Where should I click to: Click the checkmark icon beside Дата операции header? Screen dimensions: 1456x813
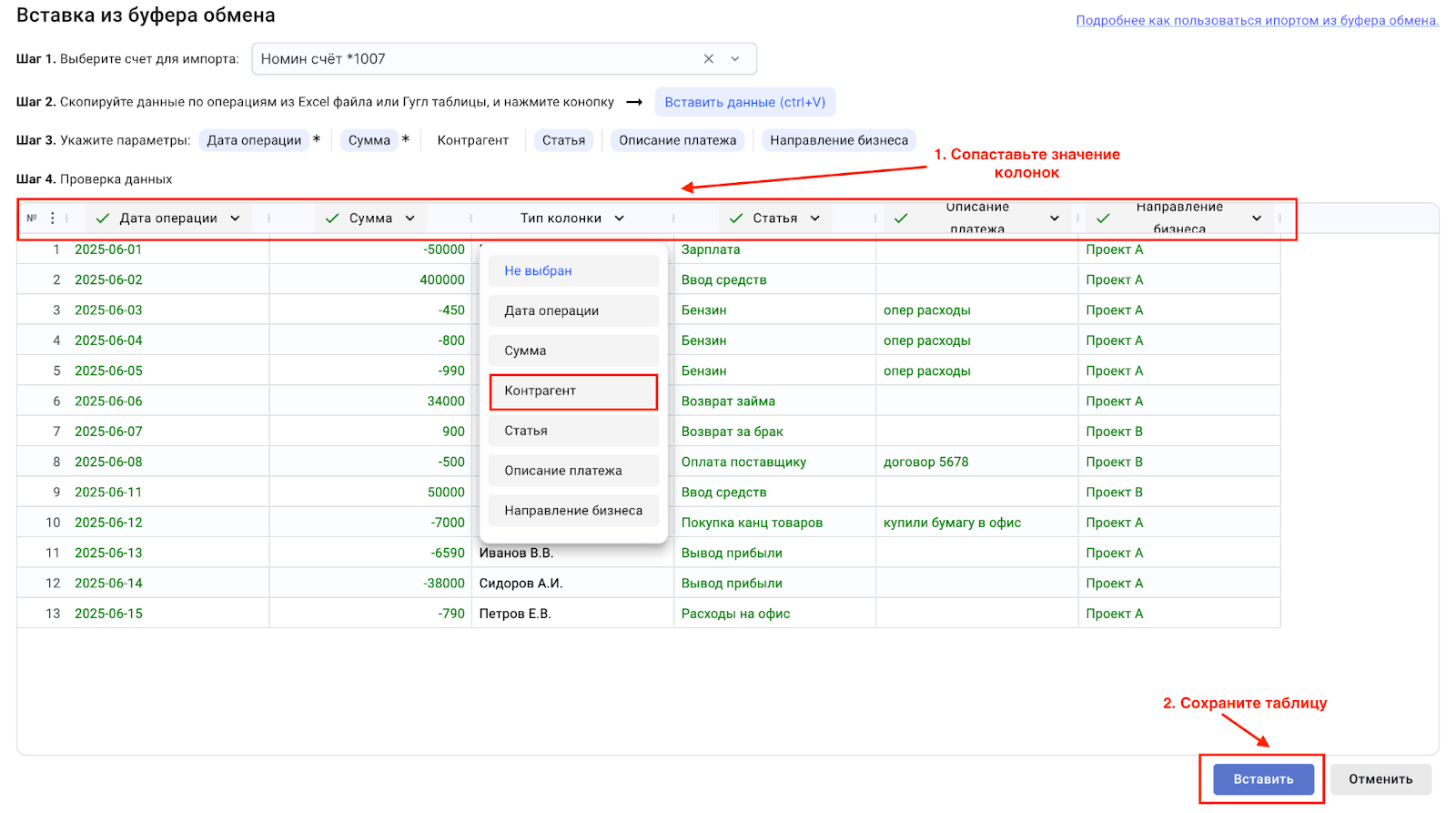(103, 218)
